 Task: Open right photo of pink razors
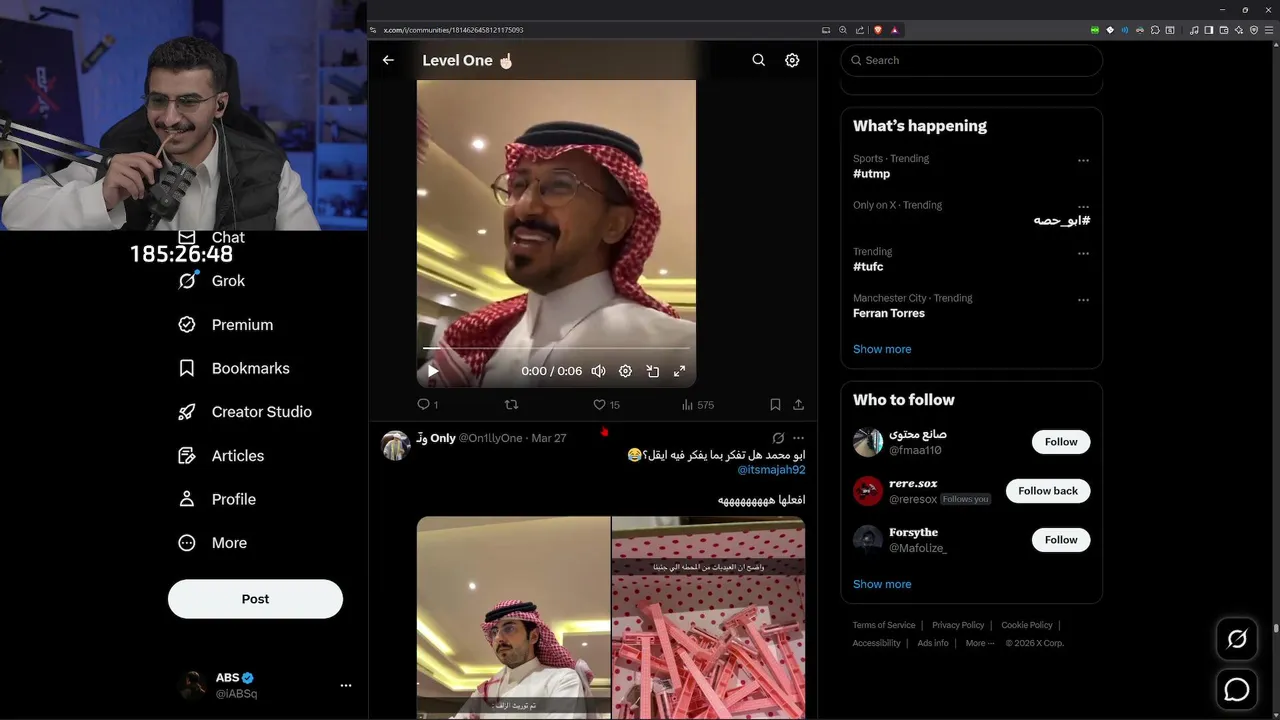709,617
